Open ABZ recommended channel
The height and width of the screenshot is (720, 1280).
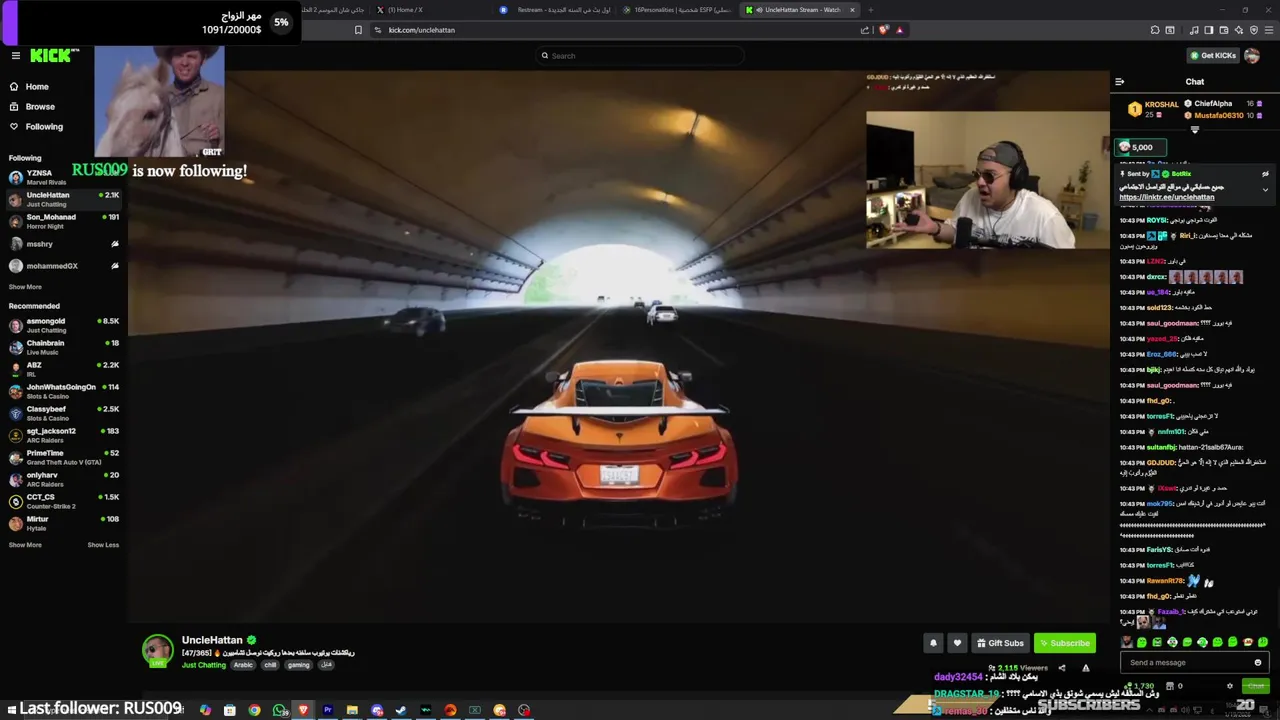[x=64, y=369]
